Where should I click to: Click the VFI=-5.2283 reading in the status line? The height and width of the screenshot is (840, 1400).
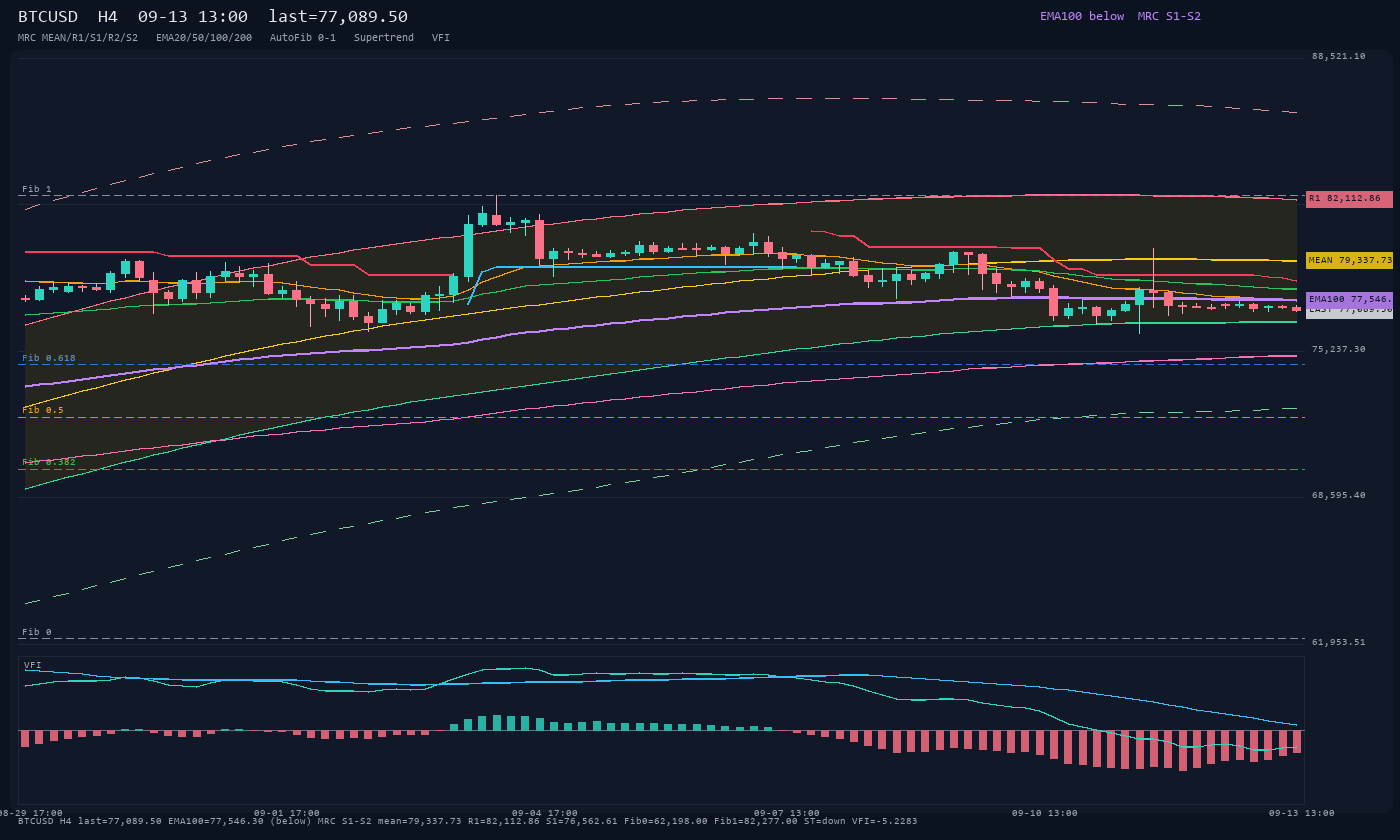[x=885, y=821]
